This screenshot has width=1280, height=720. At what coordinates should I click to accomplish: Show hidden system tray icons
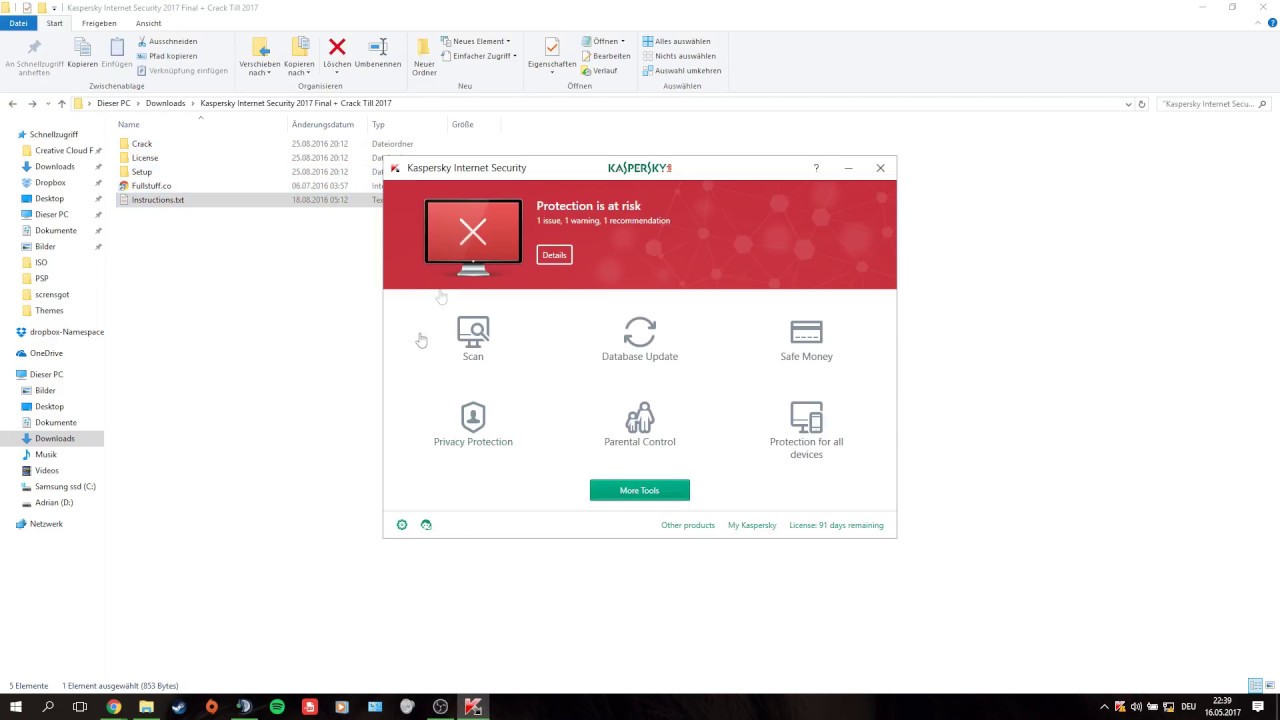1105,707
